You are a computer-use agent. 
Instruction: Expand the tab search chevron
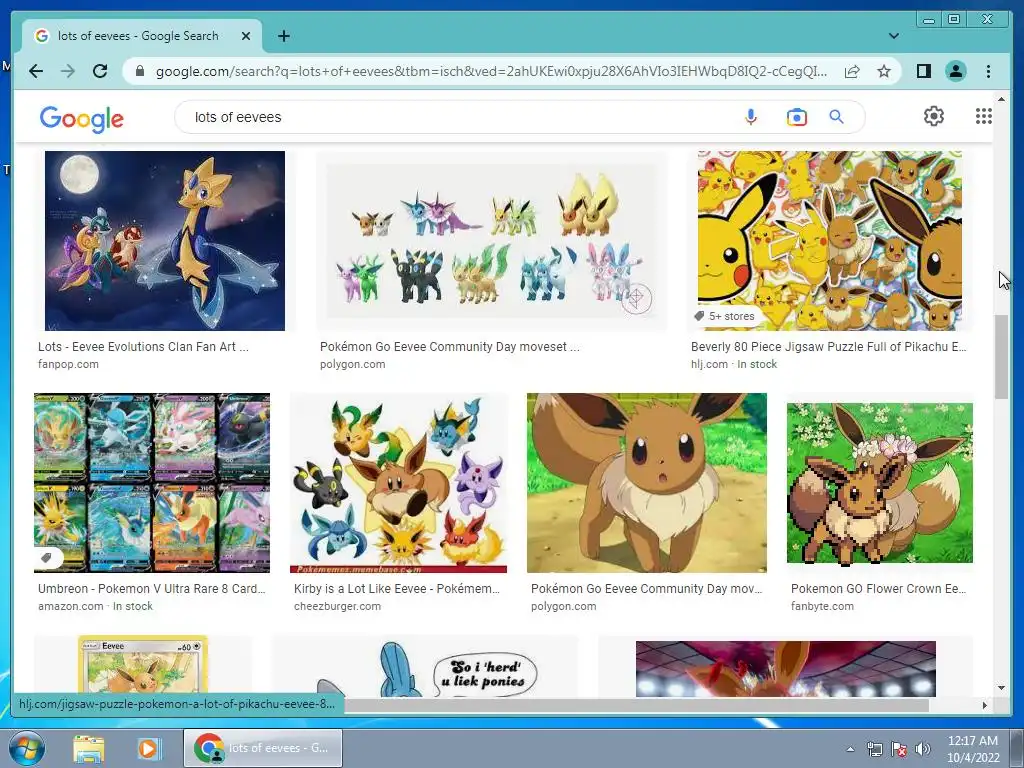(893, 36)
